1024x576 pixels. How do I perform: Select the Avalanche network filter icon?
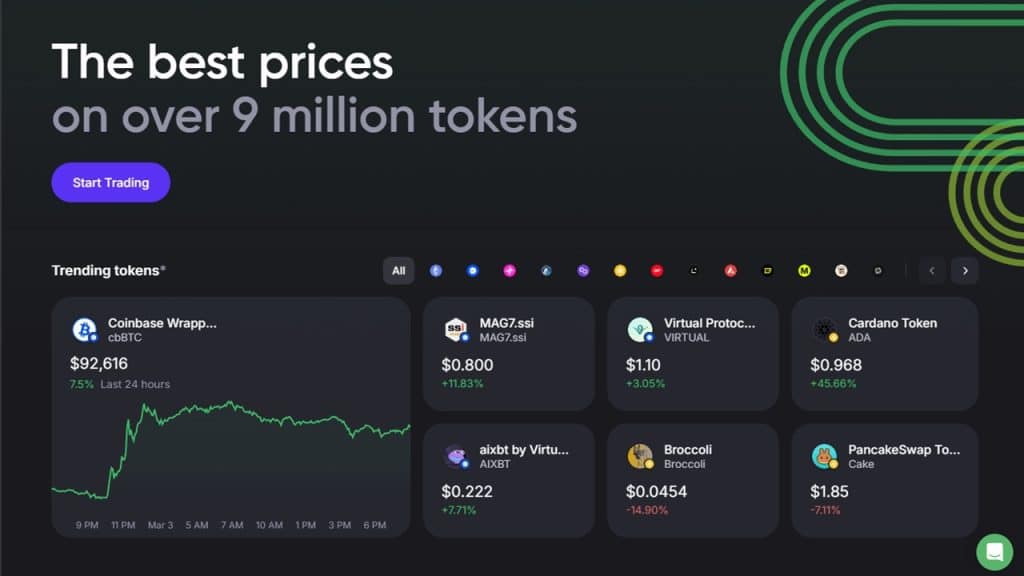pyautogui.click(x=731, y=270)
